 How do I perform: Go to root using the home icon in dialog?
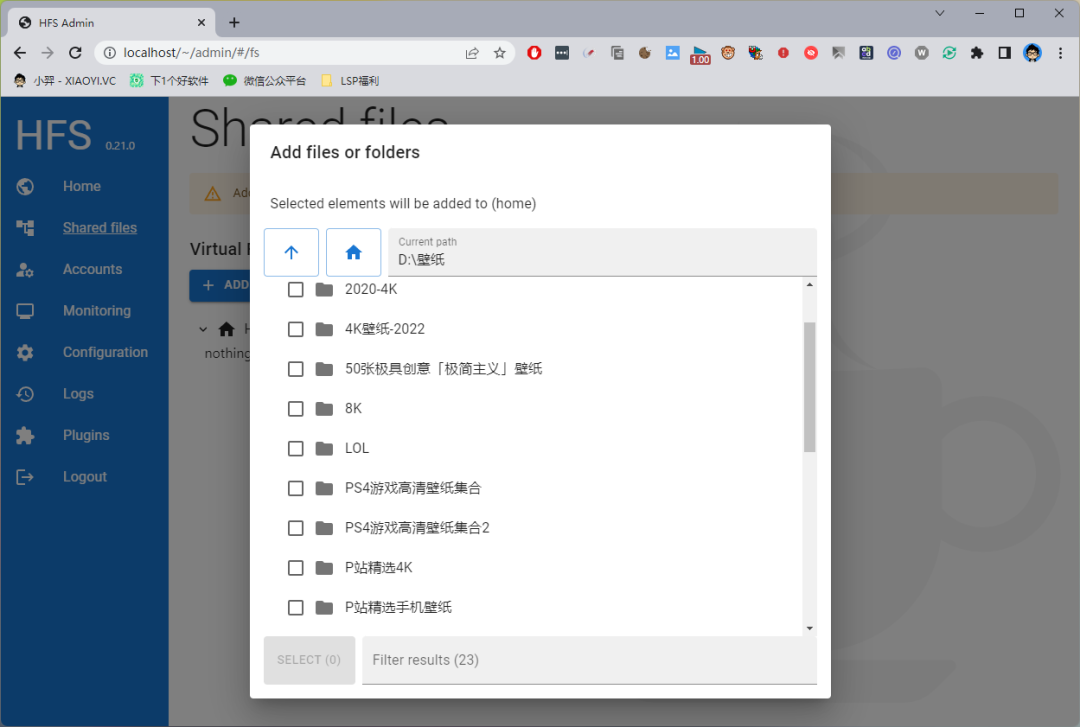click(354, 253)
